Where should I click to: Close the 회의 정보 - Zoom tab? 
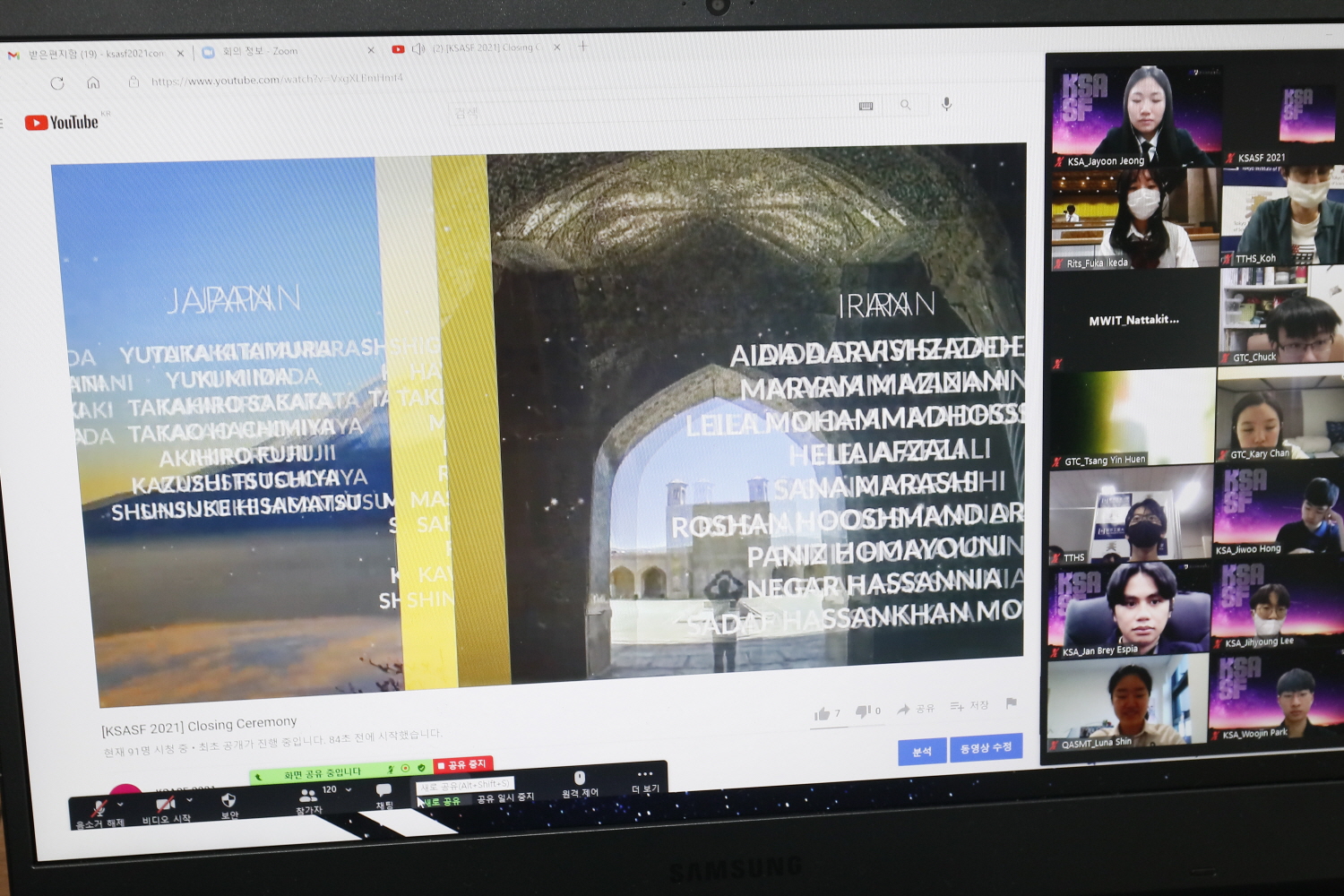(371, 50)
